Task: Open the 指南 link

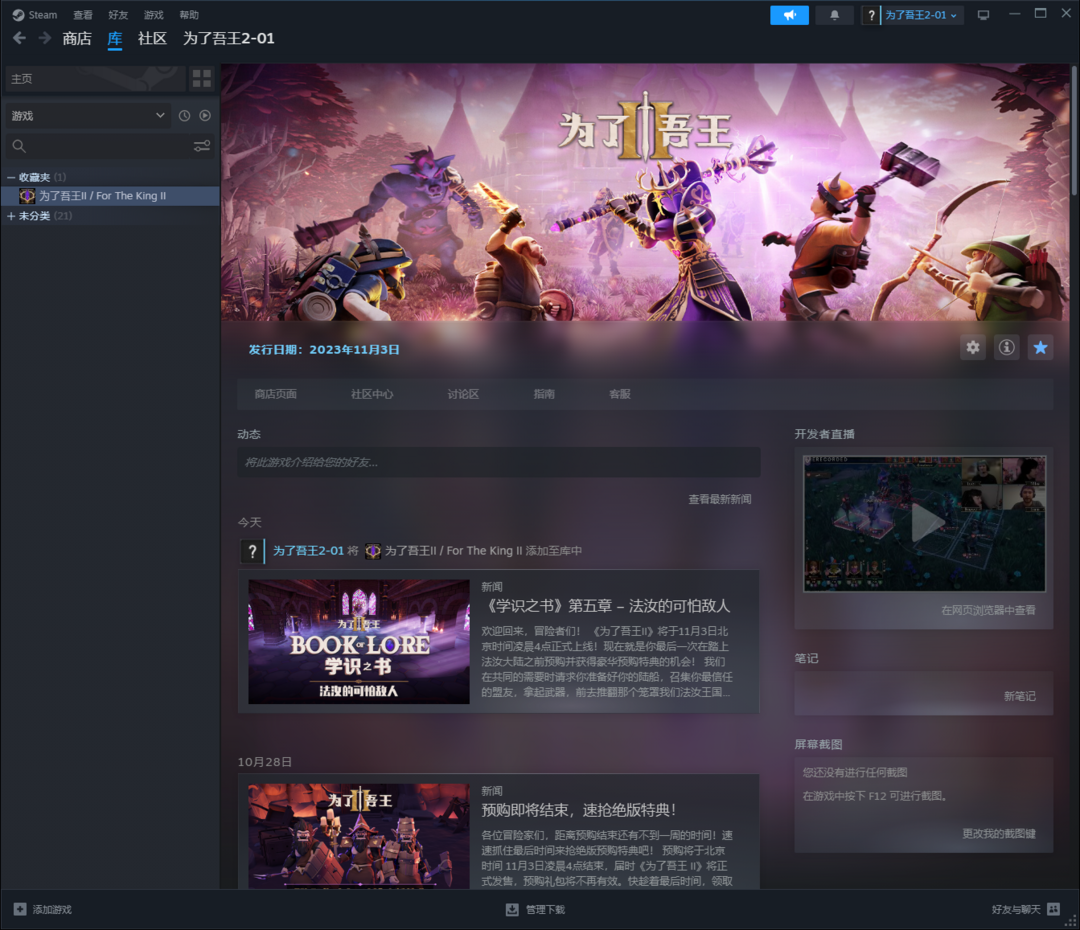Action: coord(543,394)
